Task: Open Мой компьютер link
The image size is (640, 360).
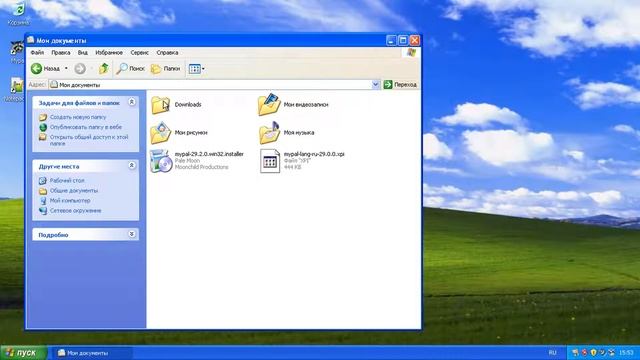Action: pos(70,200)
